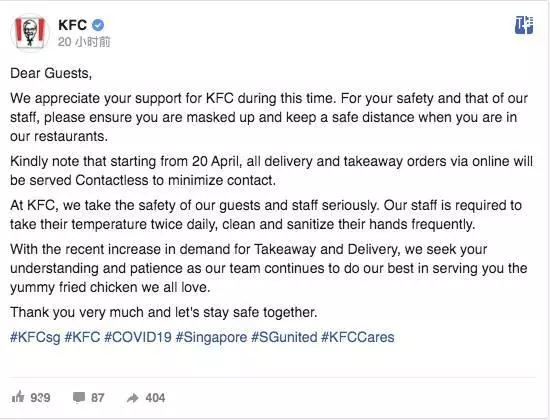The image size is (550, 420).
Task: Follow the #COVID19 hashtag
Action: tap(138, 337)
